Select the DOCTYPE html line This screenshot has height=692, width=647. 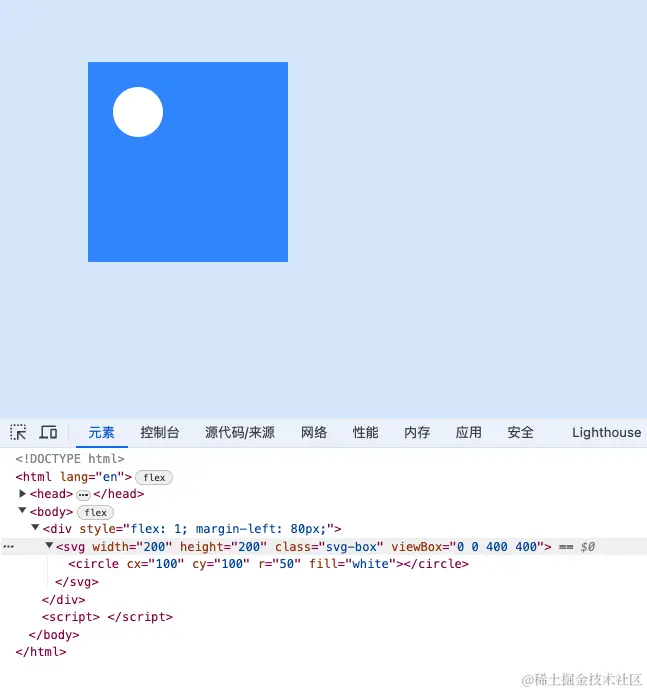coord(70,459)
